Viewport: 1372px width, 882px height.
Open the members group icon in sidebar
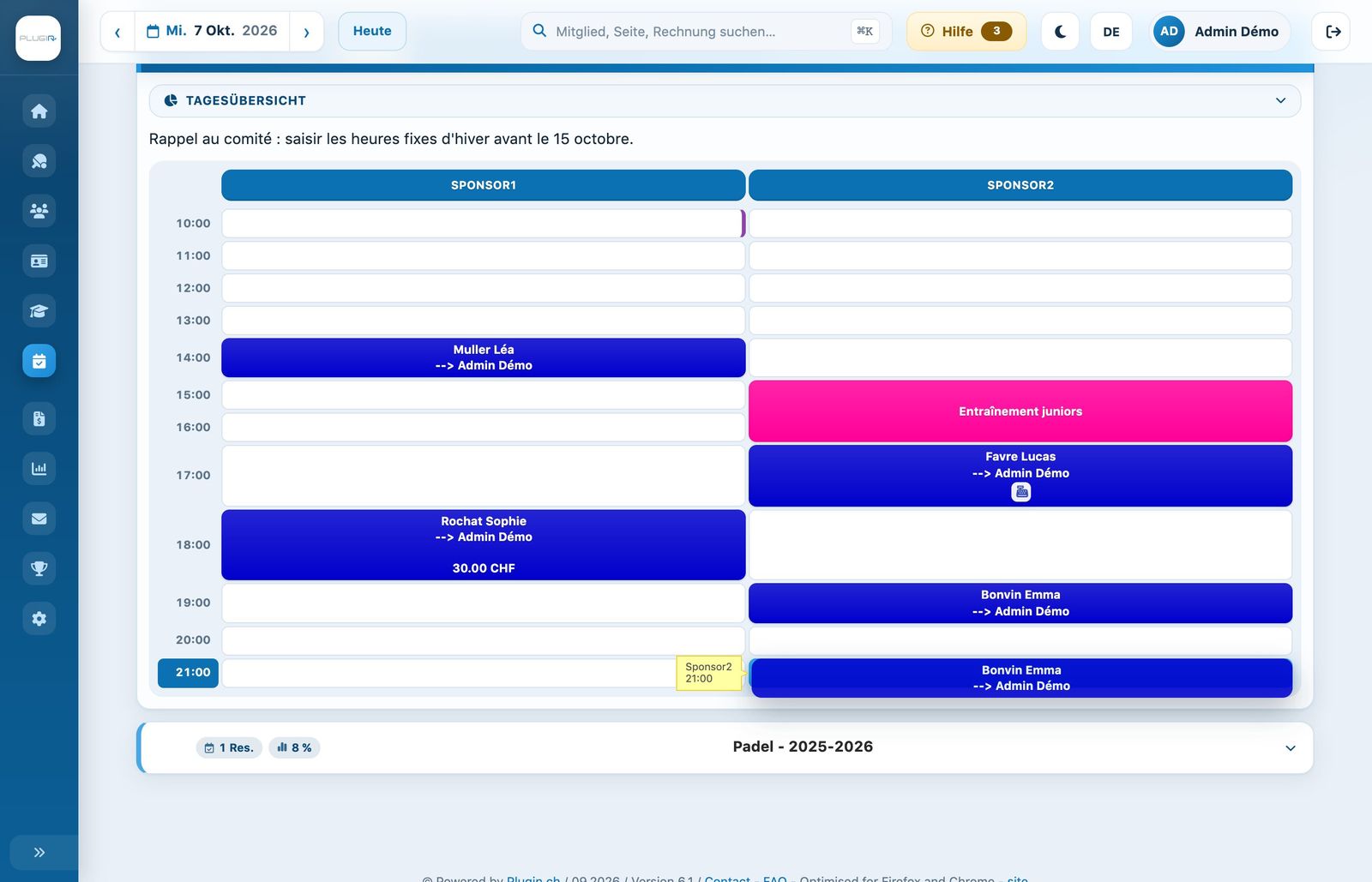pos(39,211)
